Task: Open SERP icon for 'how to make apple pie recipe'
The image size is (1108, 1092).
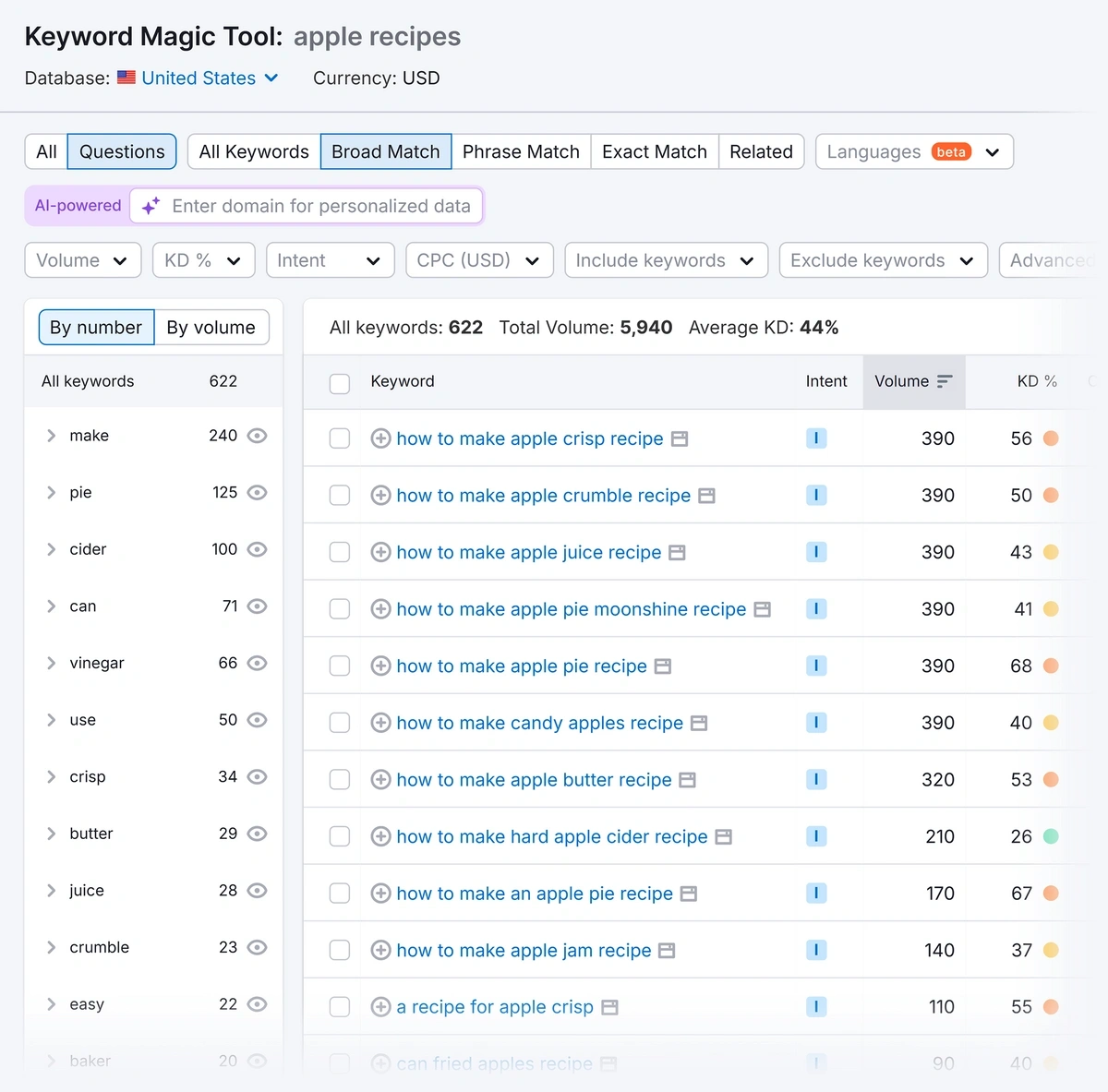Action: click(662, 666)
